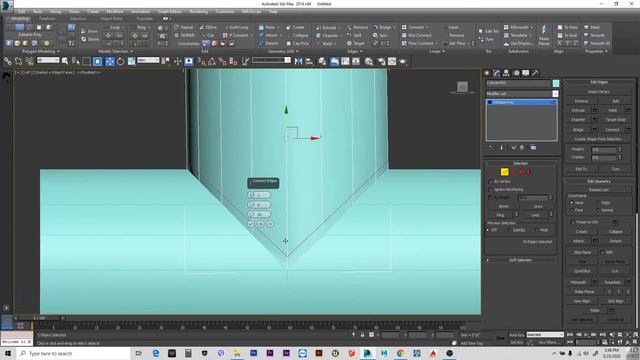Open the MSmooth dropdown in ribbon

532,27
